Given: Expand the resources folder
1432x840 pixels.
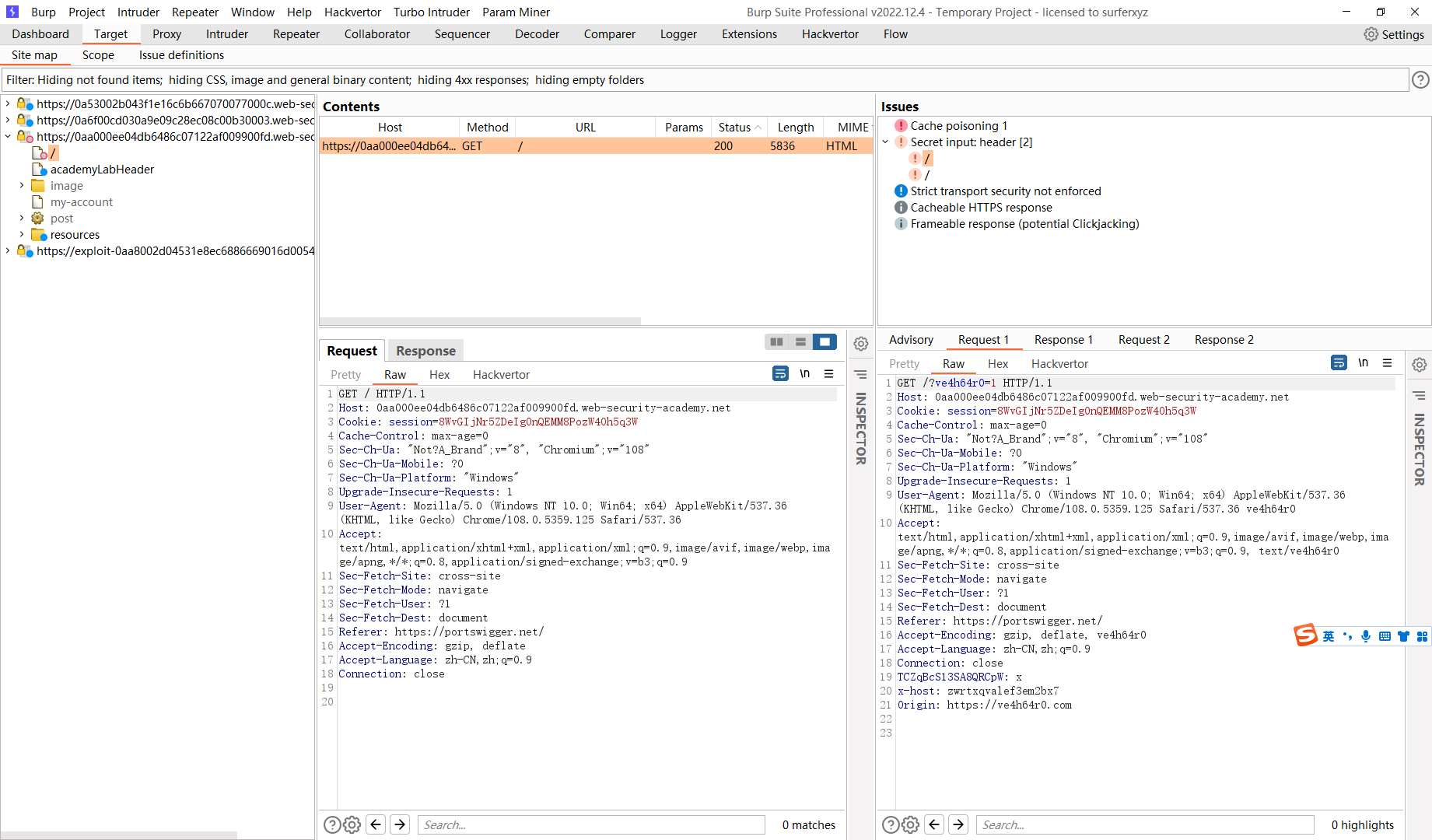Looking at the screenshot, I should point(22,234).
